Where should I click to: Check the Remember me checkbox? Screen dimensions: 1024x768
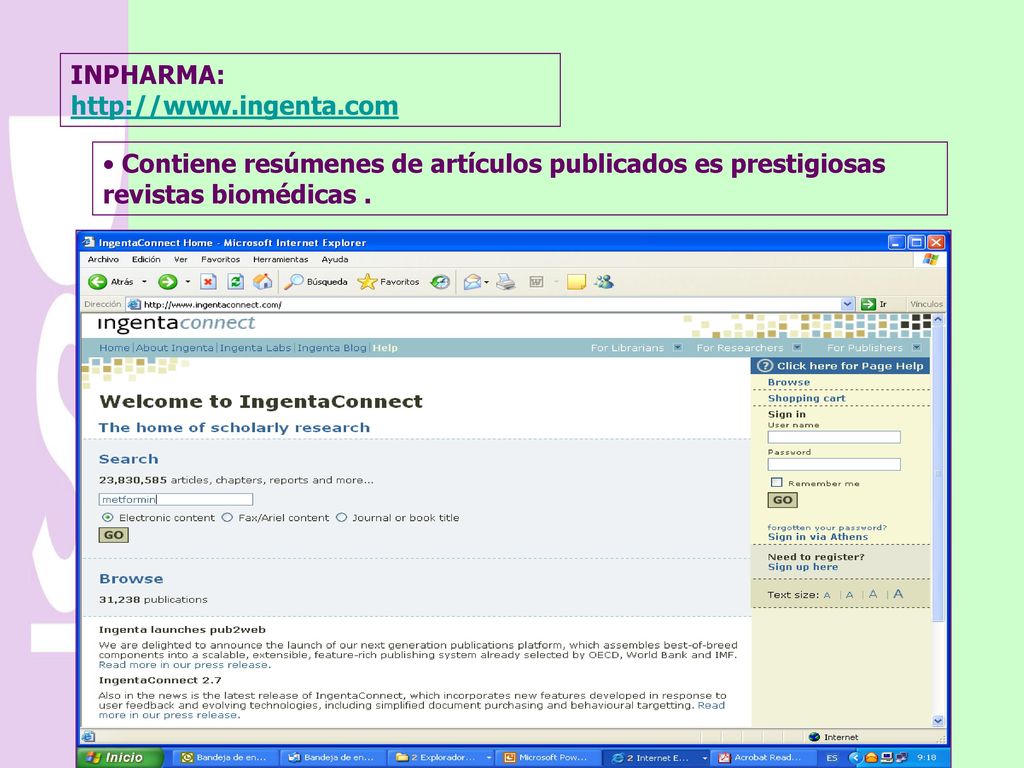pos(776,483)
